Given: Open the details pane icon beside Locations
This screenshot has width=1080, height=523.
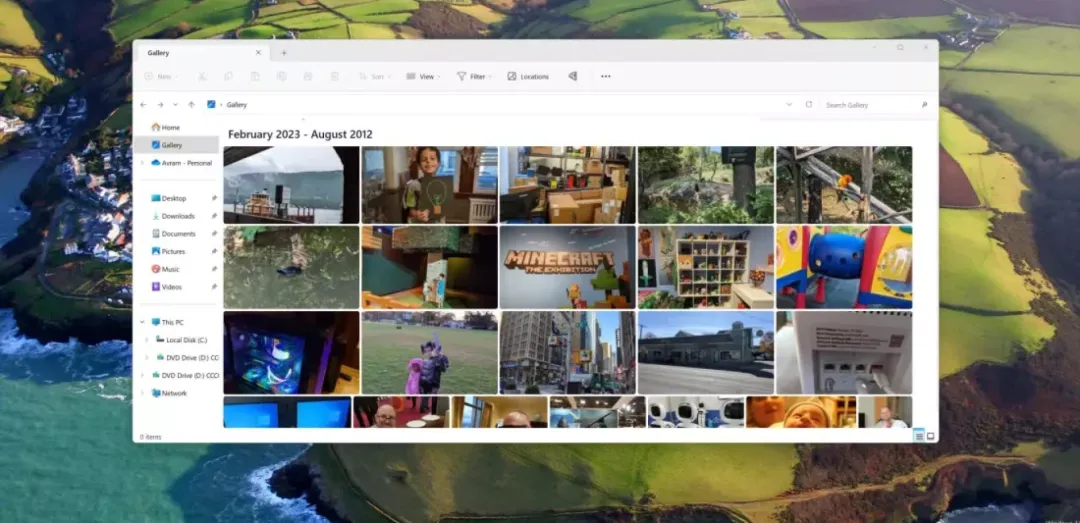Looking at the screenshot, I should tap(572, 76).
